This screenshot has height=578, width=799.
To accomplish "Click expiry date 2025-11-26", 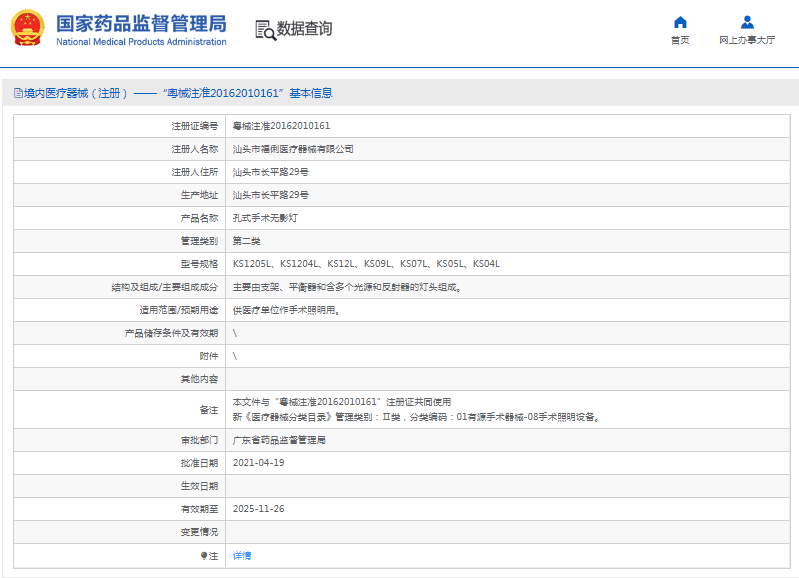I will pos(259,509).
